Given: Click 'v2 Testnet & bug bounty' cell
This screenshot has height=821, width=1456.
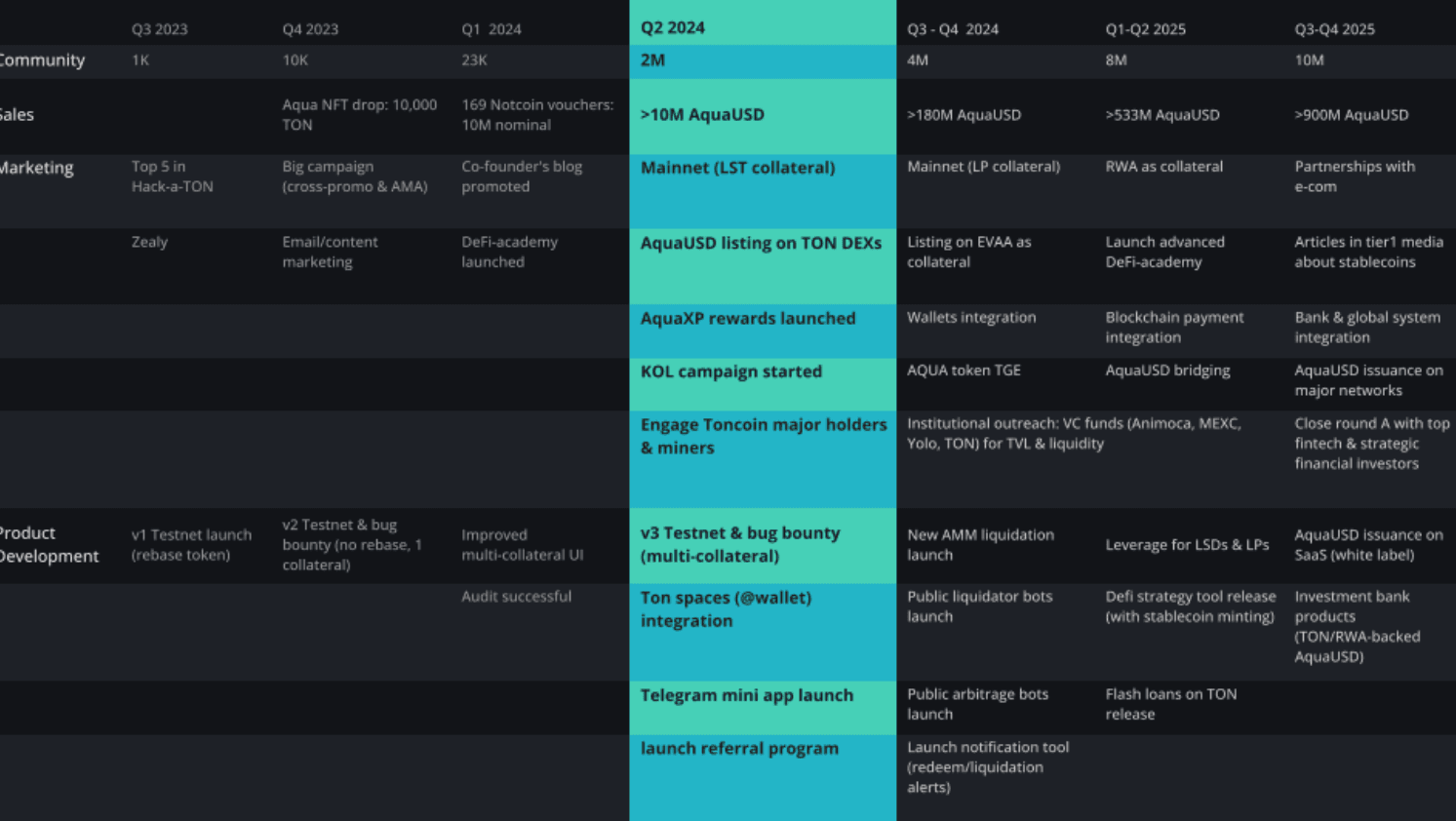Looking at the screenshot, I should coord(352,544).
